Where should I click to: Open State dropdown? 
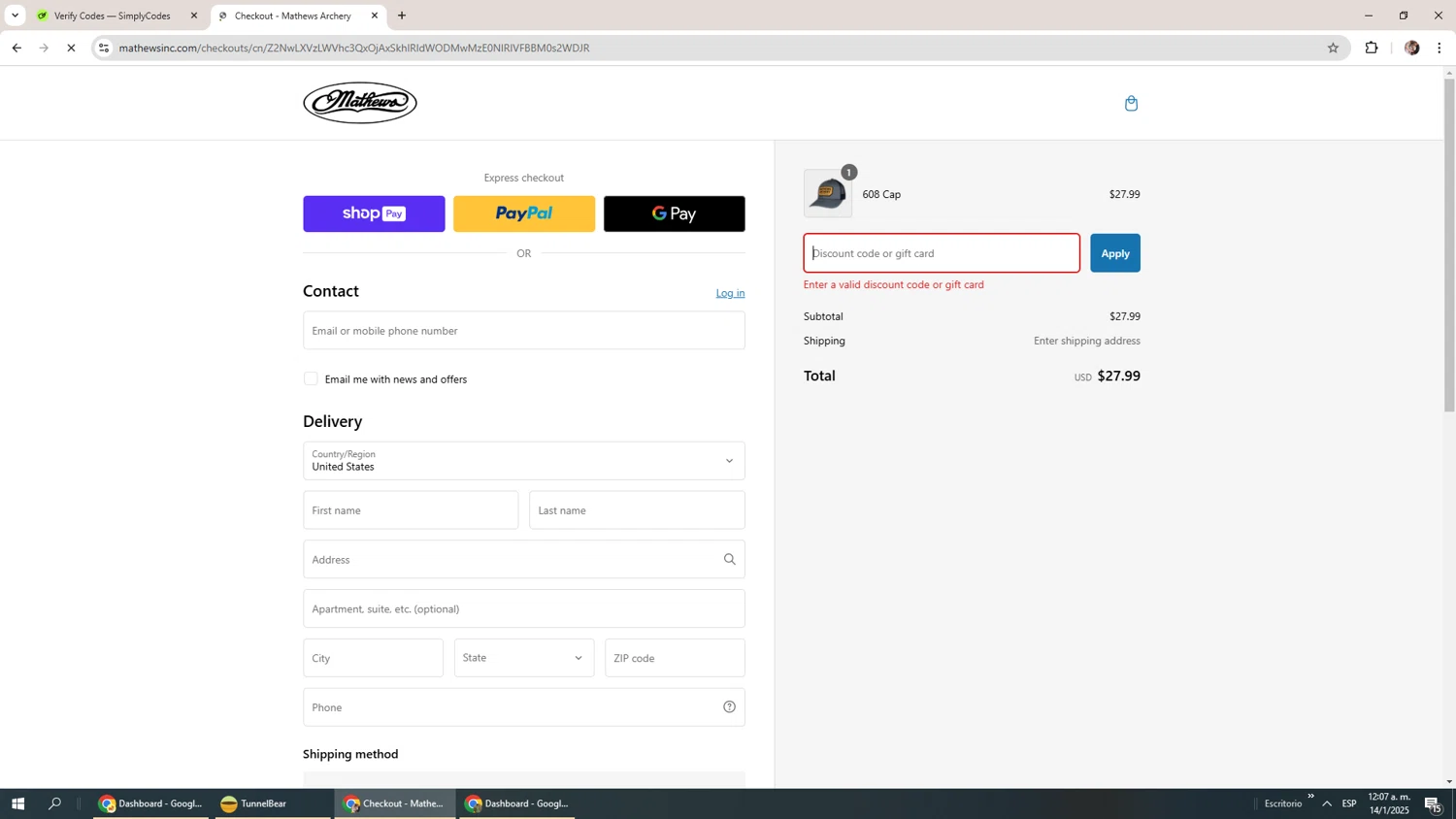pyautogui.click(x=524, y=658)
